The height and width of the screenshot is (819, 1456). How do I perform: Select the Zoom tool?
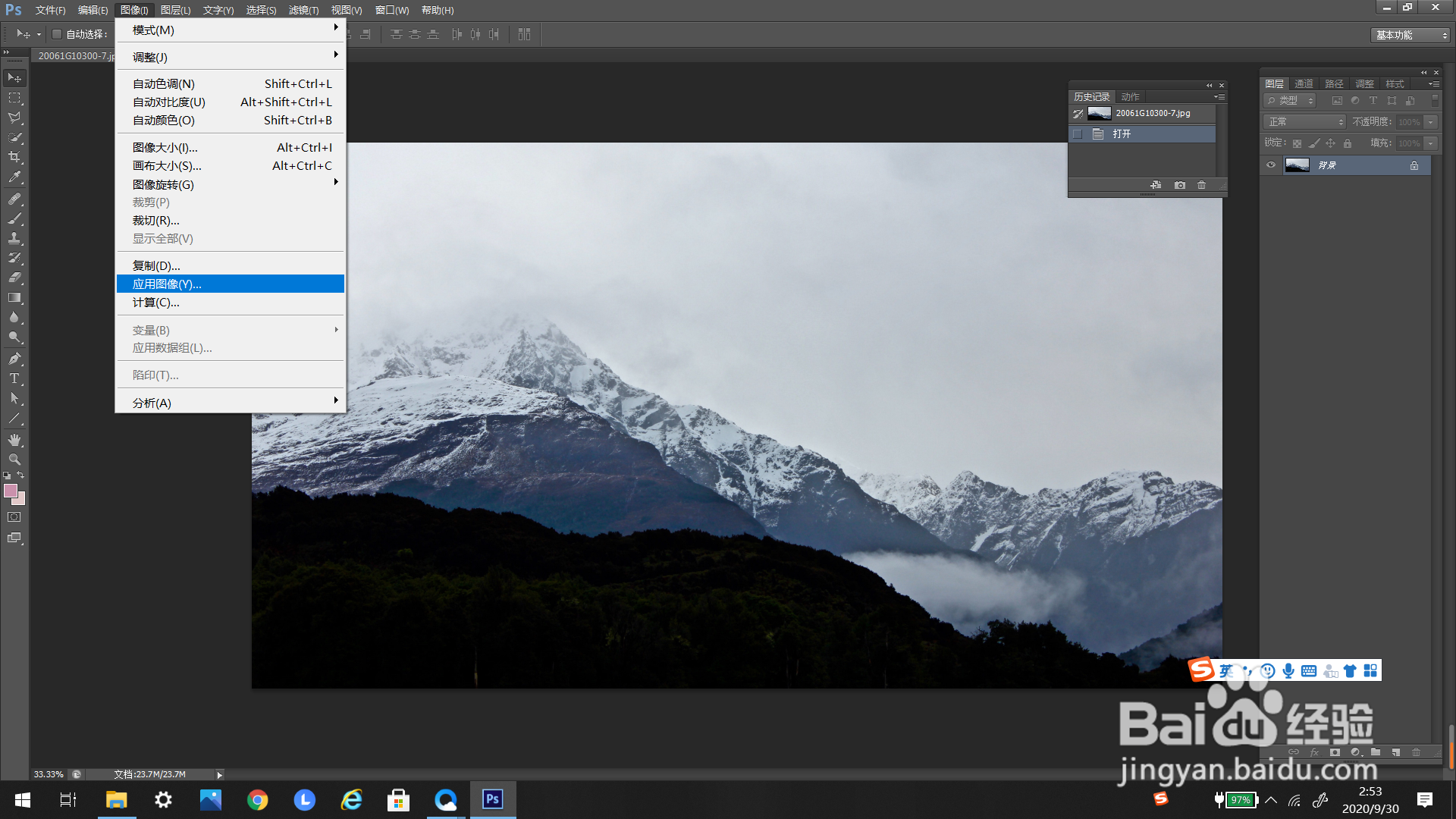[x=14, y=460]
